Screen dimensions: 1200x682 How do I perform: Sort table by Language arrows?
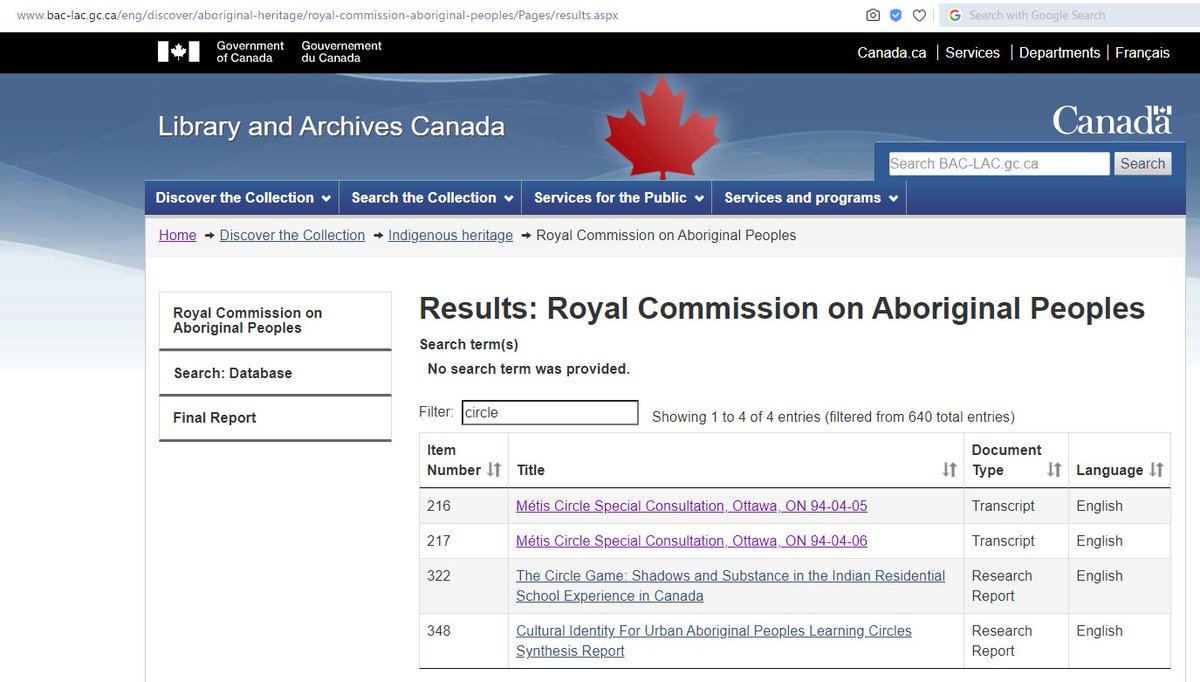click(1156, 470)
